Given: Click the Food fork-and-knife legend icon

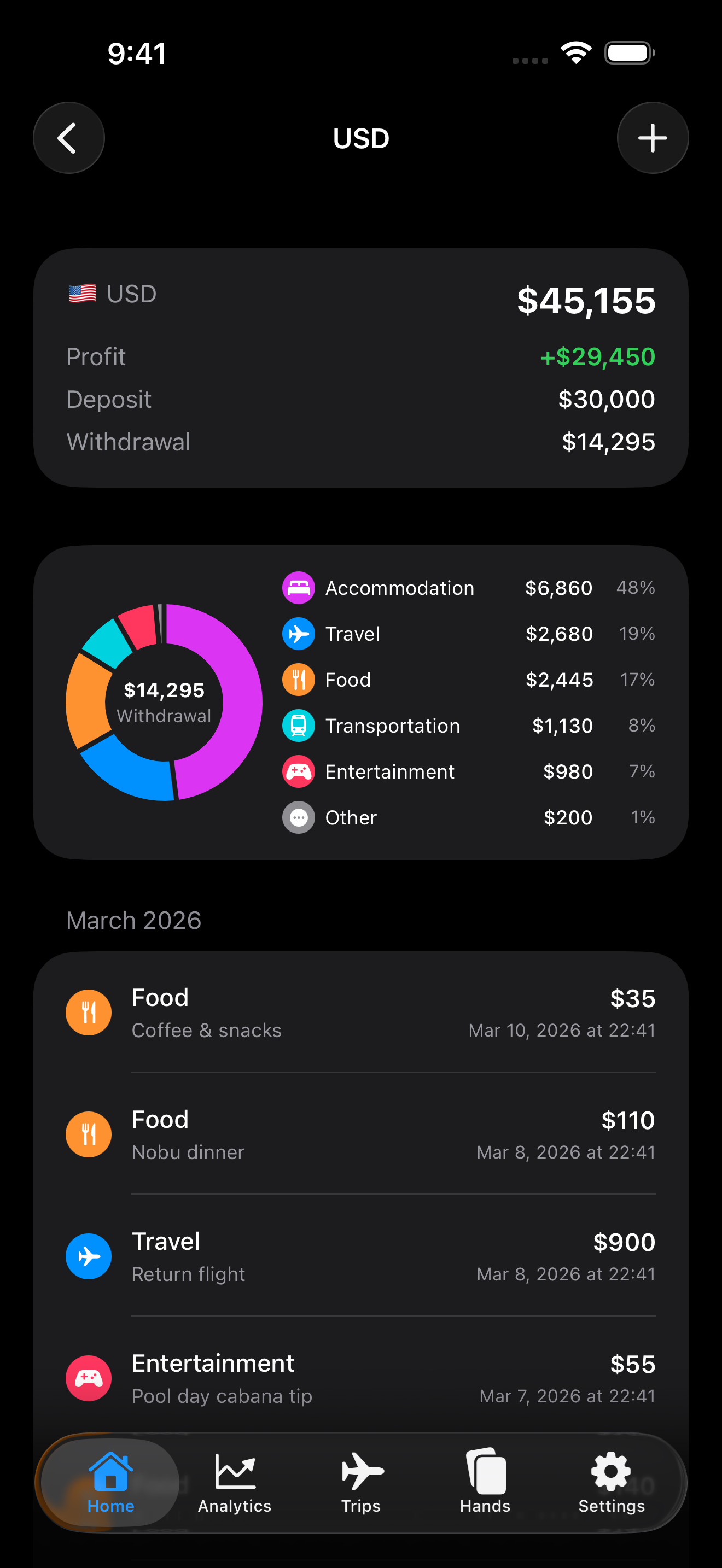Looking at the screenshot, I should point(298,680).
